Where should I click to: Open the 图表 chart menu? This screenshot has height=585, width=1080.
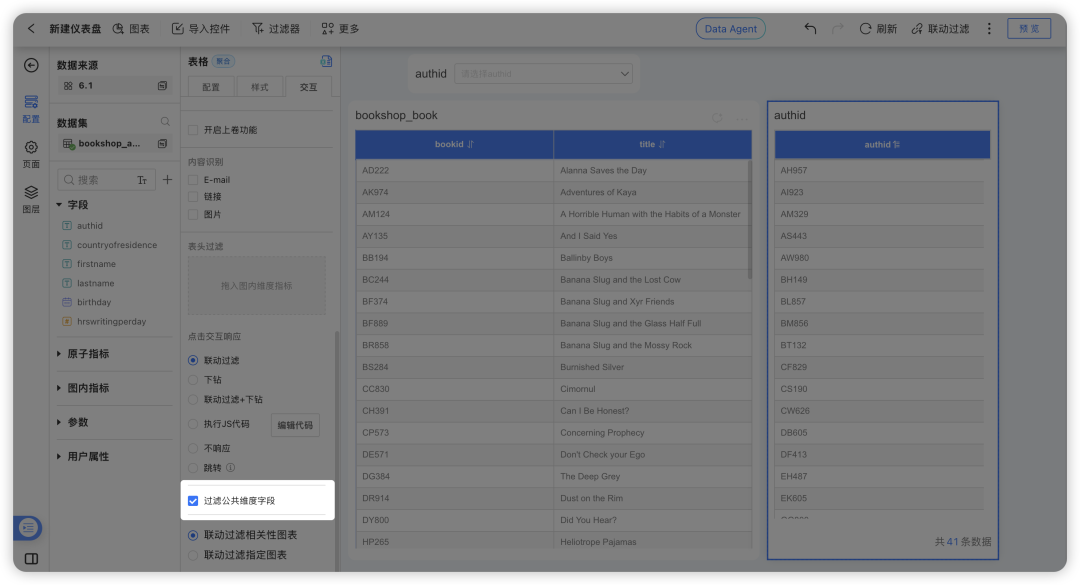pos(131,28)
